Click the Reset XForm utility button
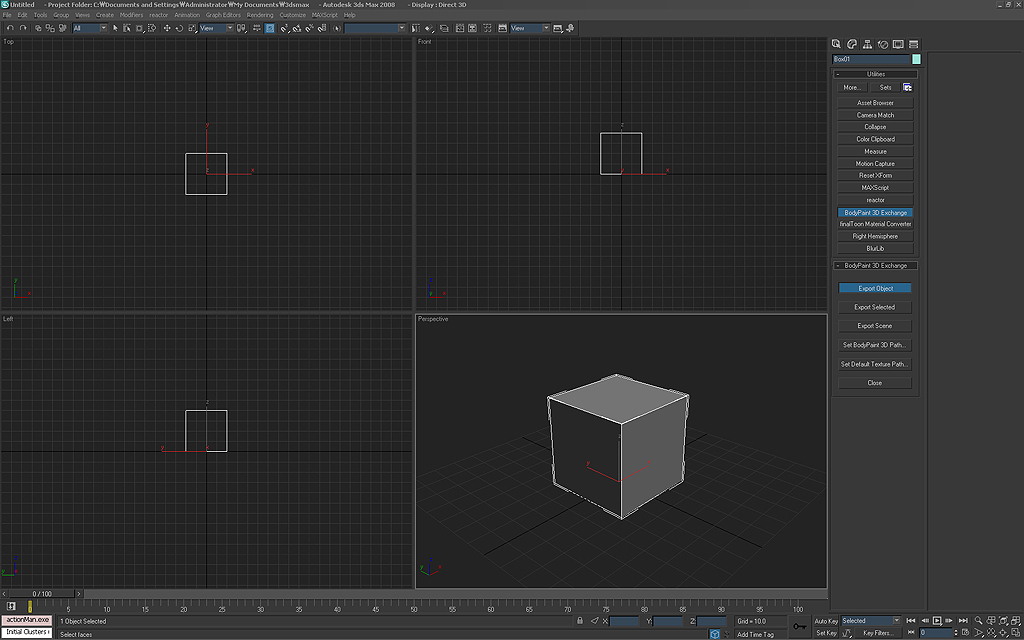1024x640 pixels. (875, 176)
